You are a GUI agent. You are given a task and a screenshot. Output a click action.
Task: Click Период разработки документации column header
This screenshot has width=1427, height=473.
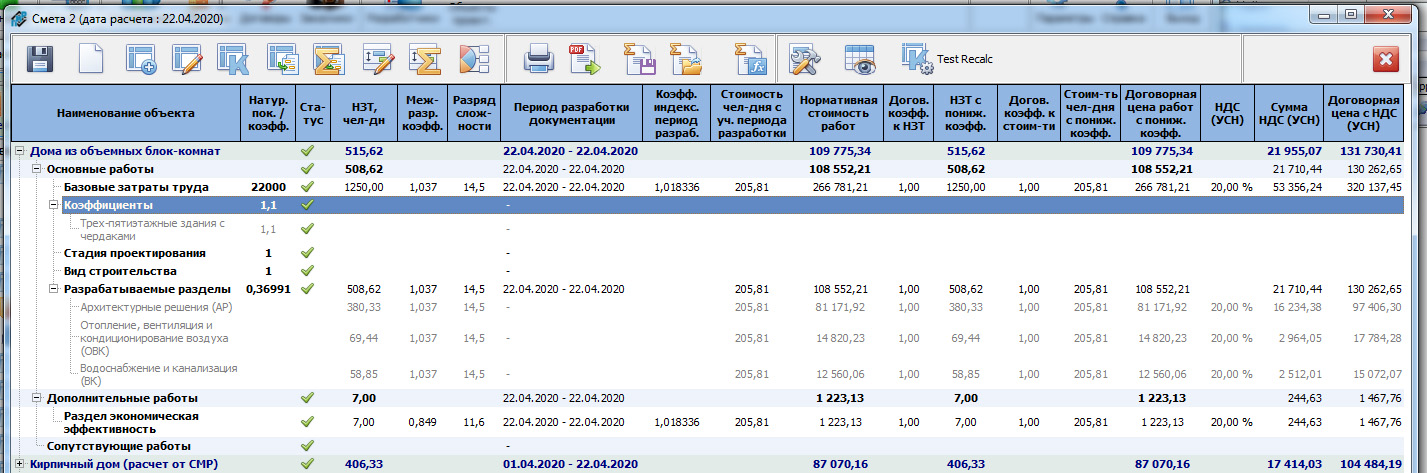click(x=570, y=113)
